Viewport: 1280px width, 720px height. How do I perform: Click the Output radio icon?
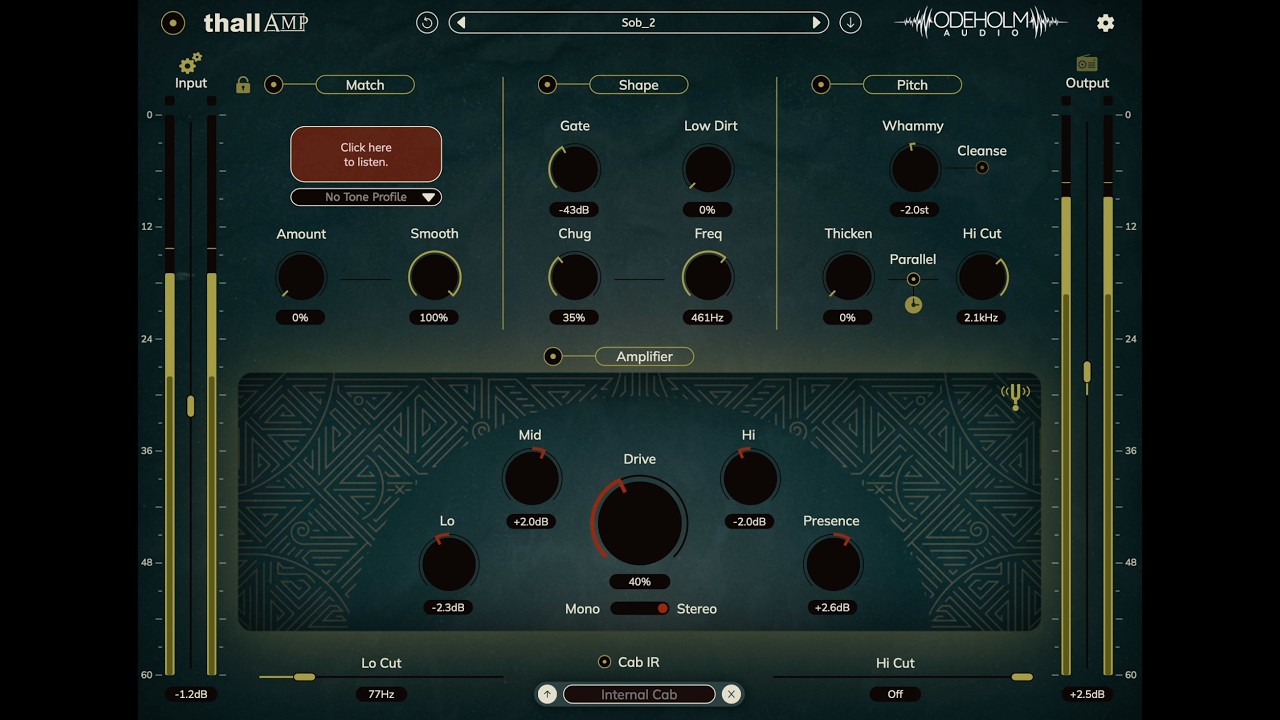coord(1087,63)
